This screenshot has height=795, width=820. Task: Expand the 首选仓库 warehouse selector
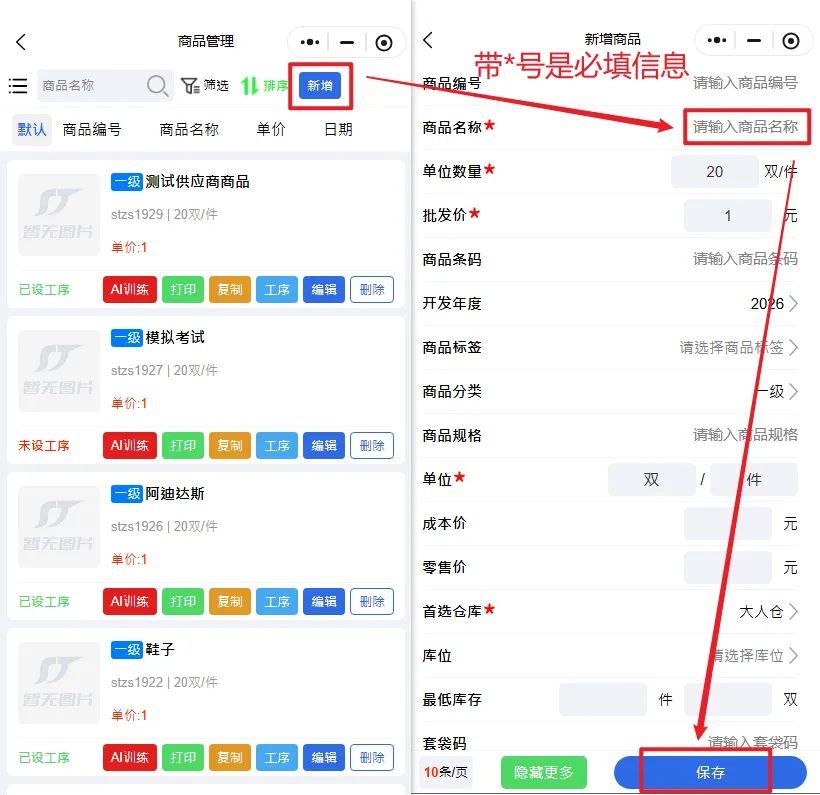[x=793, y=611]
